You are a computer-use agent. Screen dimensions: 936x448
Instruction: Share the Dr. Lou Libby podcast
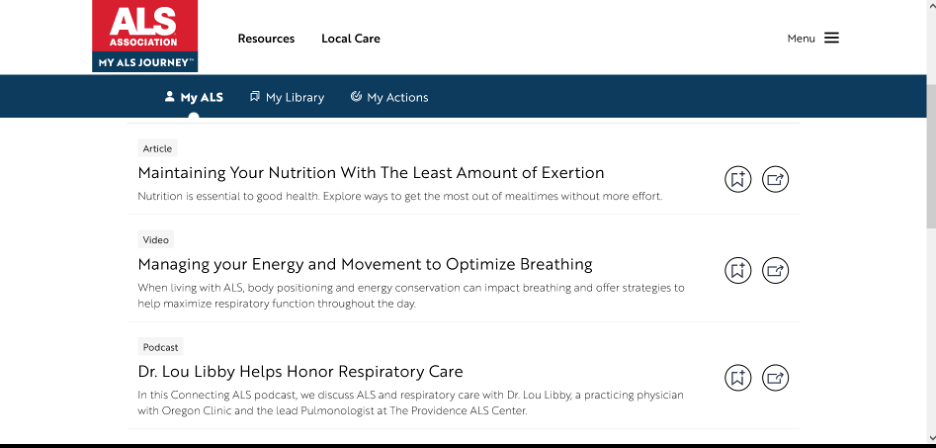point(775,378)
